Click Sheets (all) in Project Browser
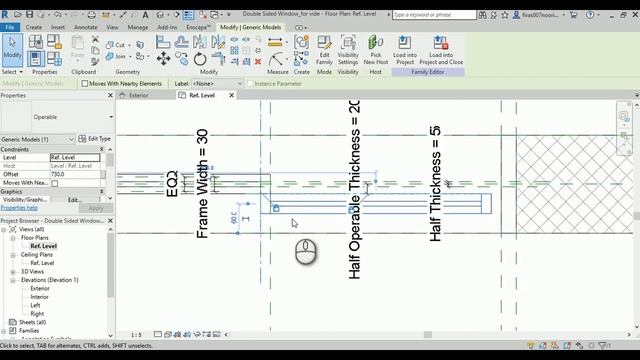 pyautogui.click(x=32, y=322)
